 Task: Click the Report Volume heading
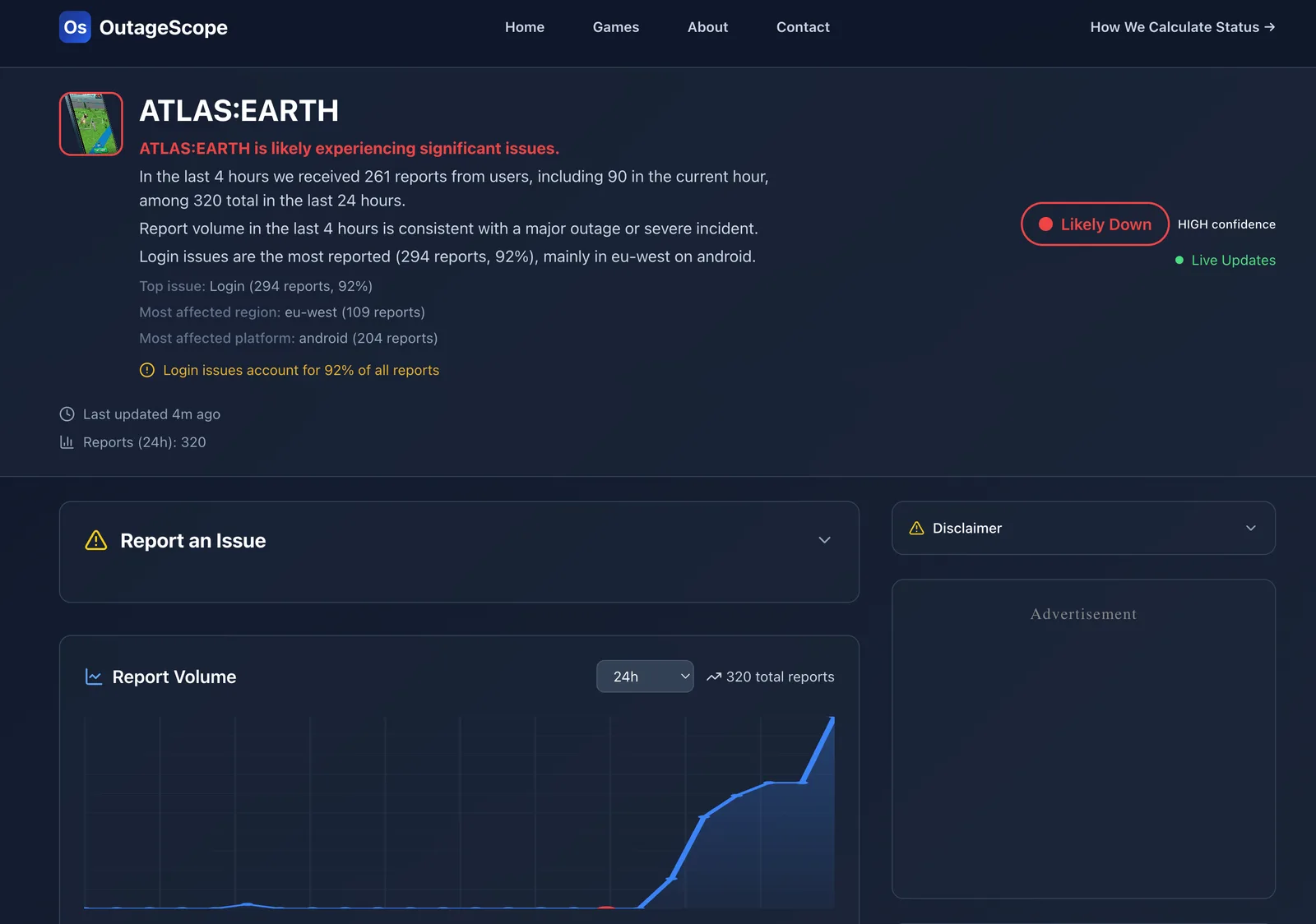174,677
